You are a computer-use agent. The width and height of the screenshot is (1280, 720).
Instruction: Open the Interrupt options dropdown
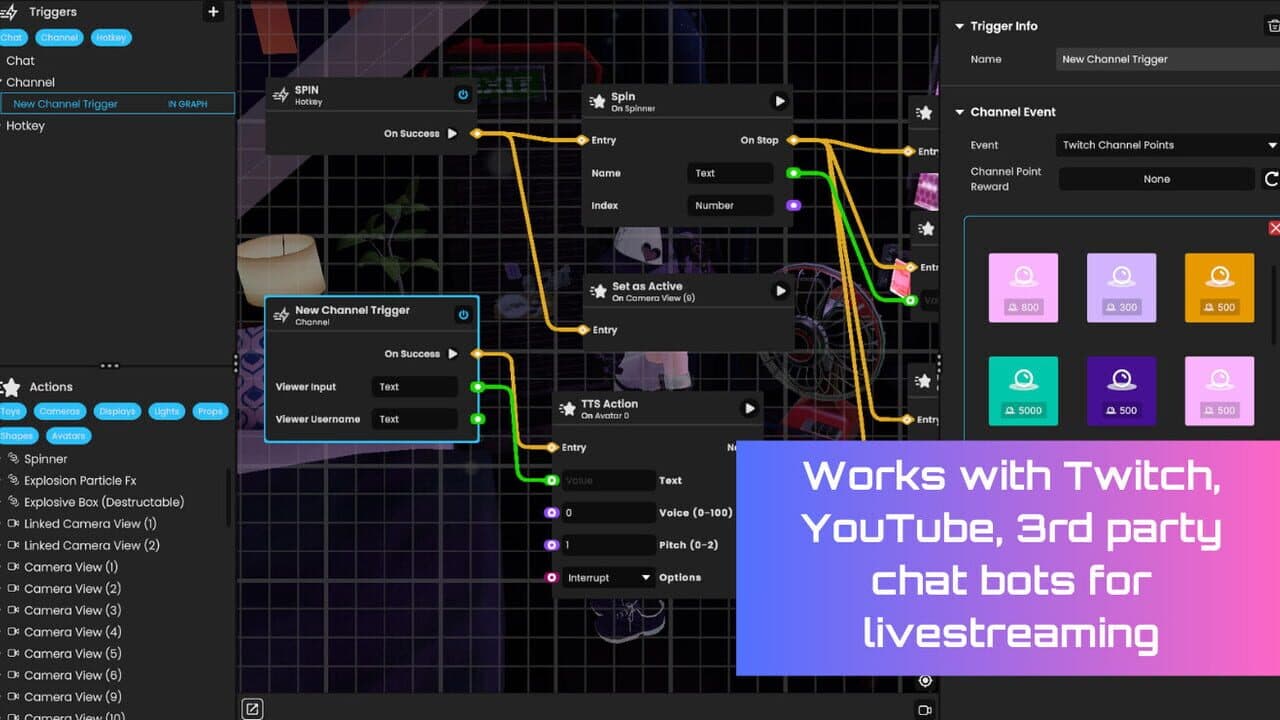click(609, 577)
